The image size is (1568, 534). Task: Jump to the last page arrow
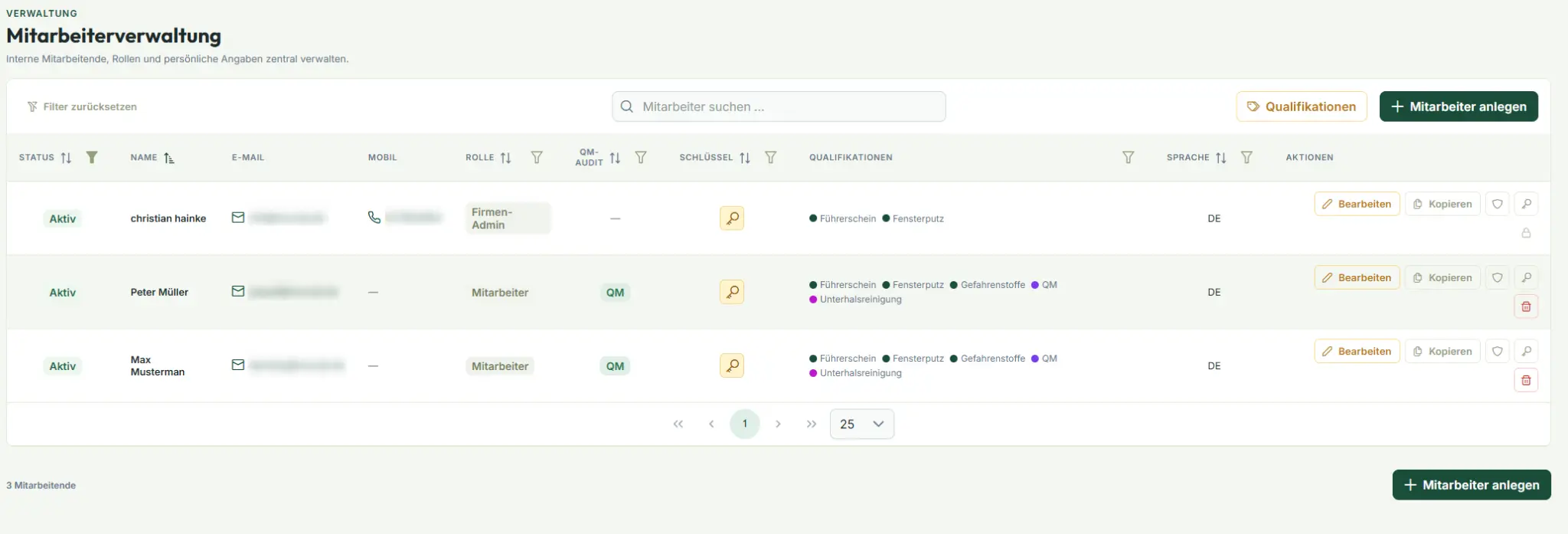pyautogui.click(x=812, y=424)
